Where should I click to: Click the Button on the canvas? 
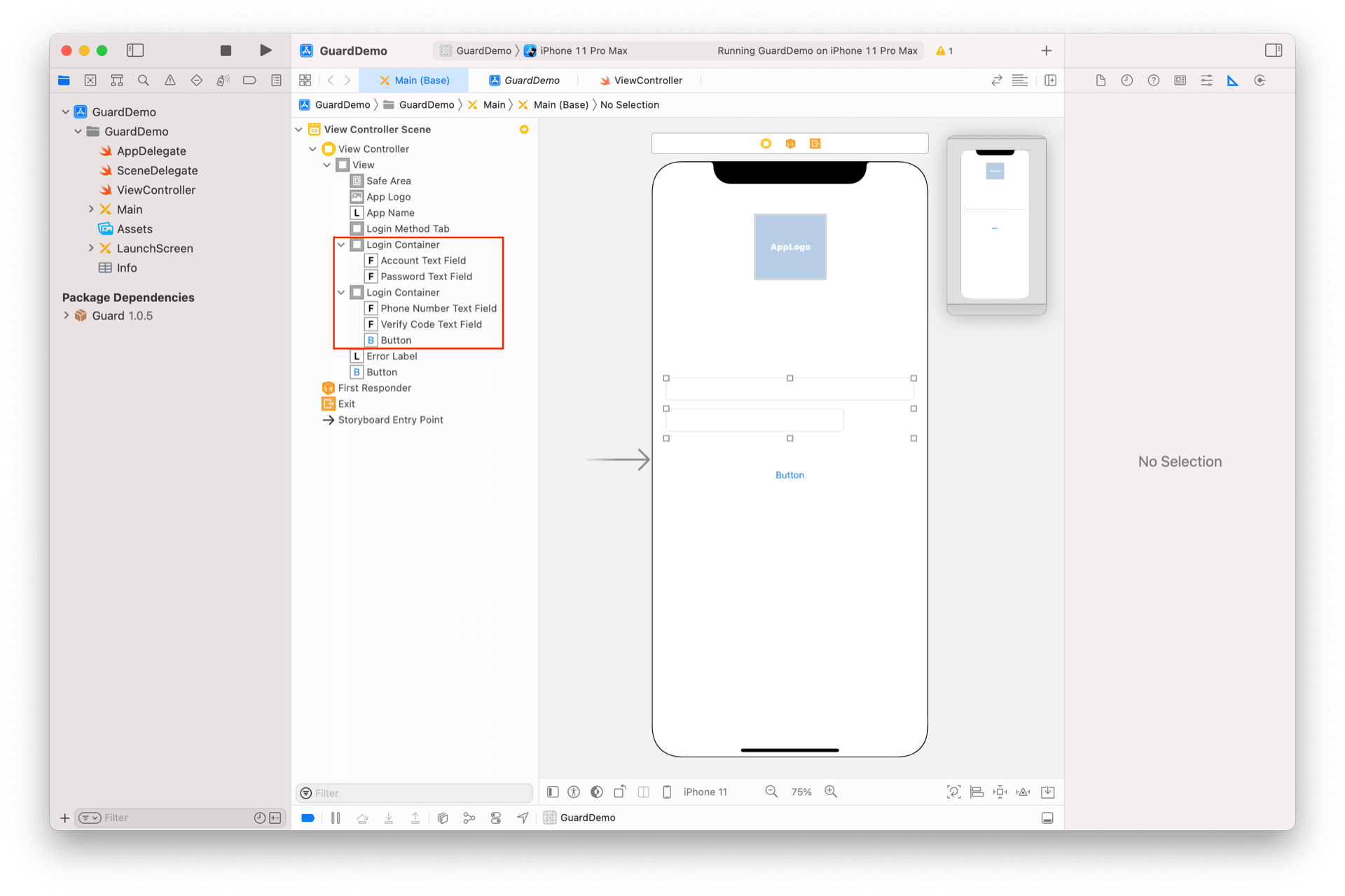[789, 475]
